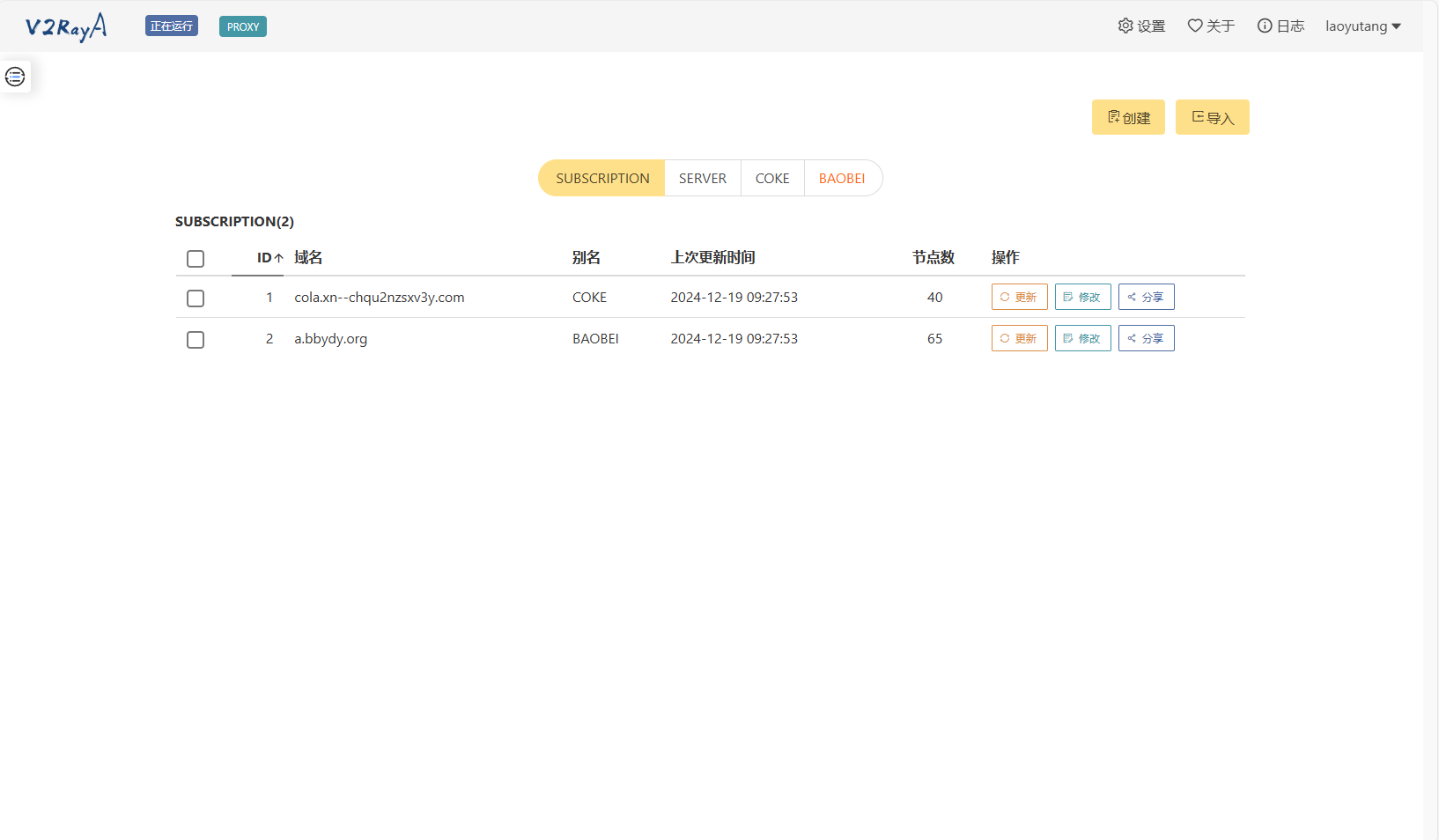Check the box for cola.xn--chqu2nzsxv3y.com row

point(196,298)
